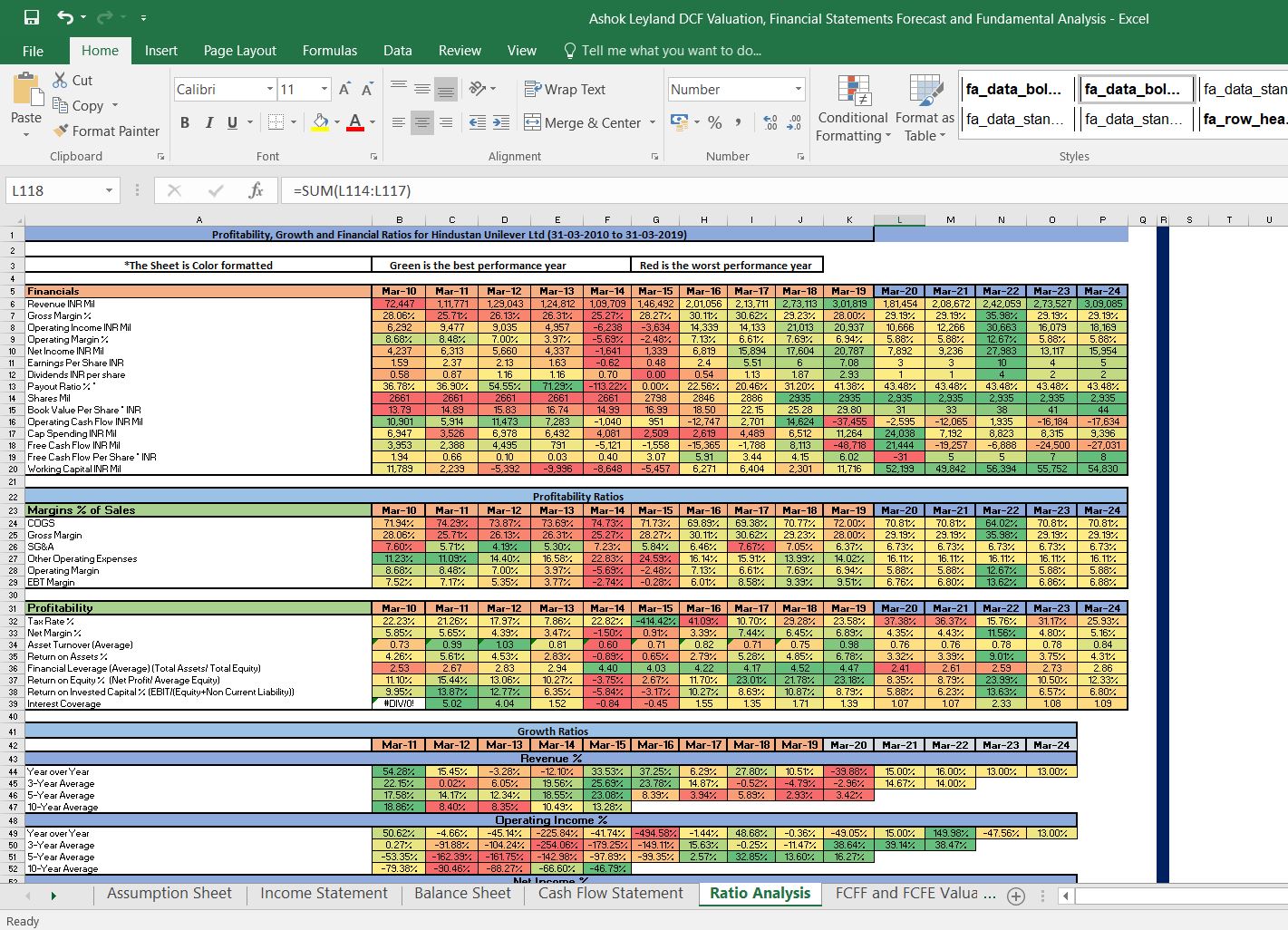Apply Top Align icon
This screenshot has height=930, width=1288.
point(399,89)
